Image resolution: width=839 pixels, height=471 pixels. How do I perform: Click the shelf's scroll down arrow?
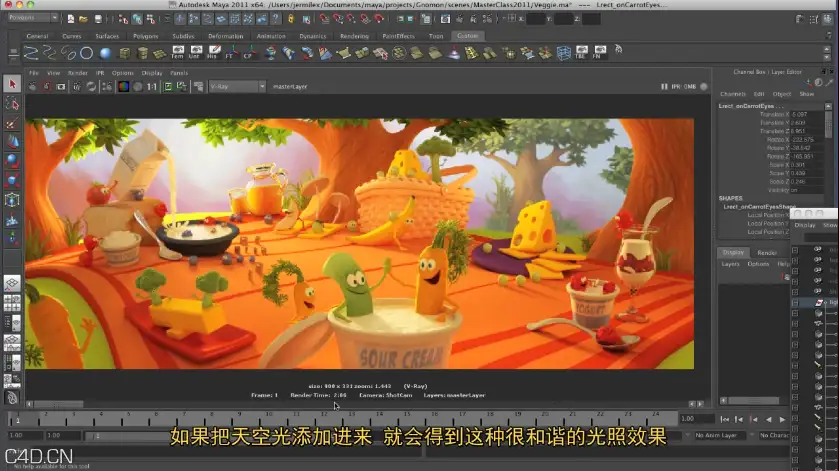[827, 57]
